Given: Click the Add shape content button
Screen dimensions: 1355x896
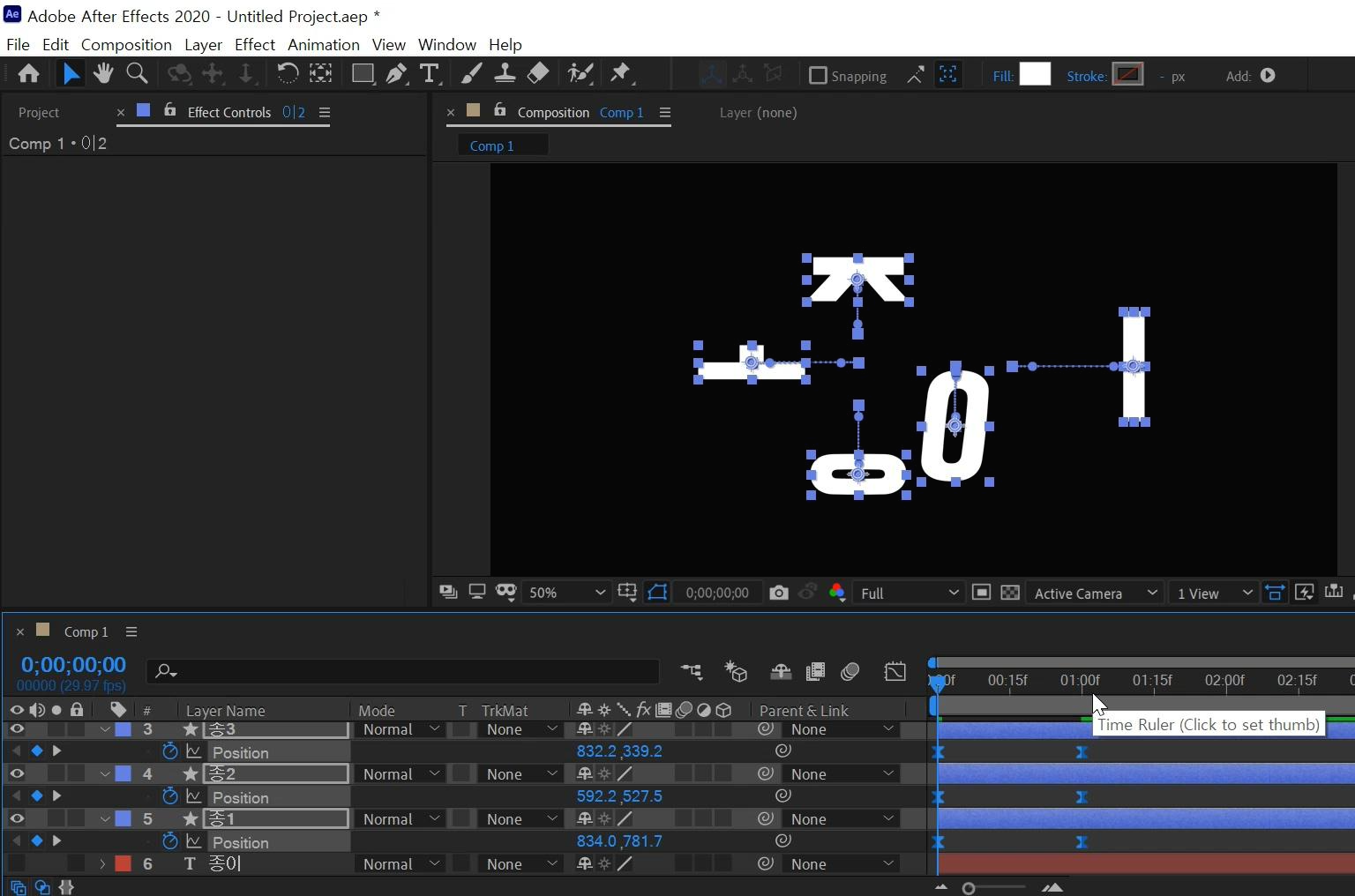Looking at the screenshot, I should (1268, 76).
